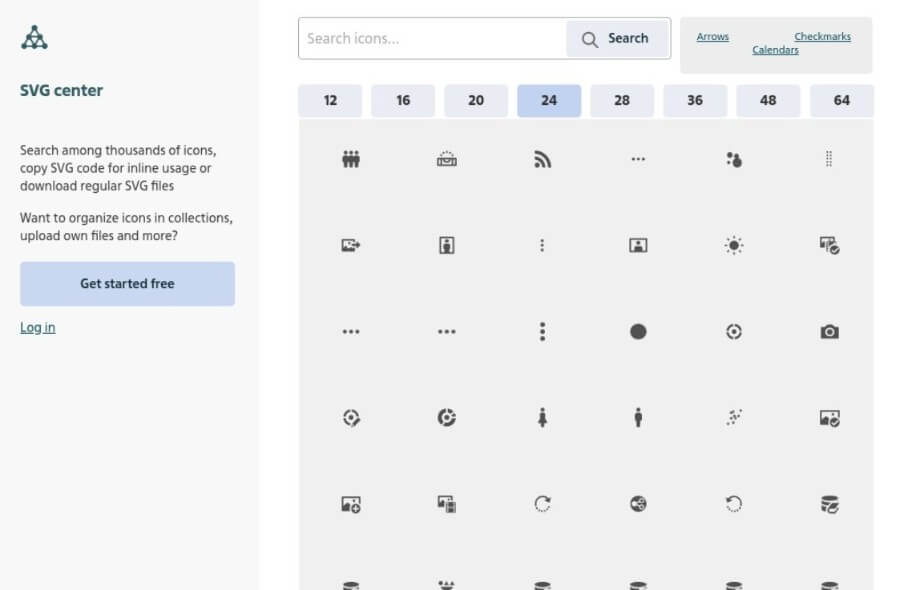Select the three-people group icon
Screen dimensions: 900x590
pyautogui.click(x=351, y=159)
